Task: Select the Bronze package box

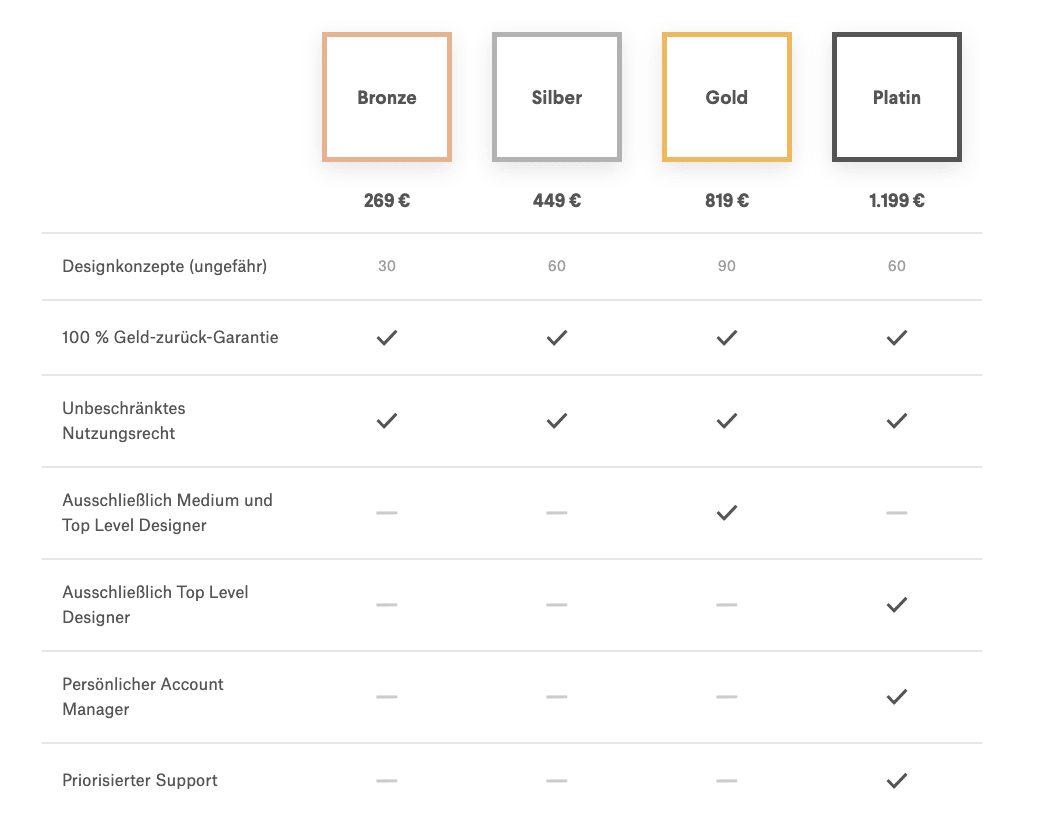Action: 387,97
